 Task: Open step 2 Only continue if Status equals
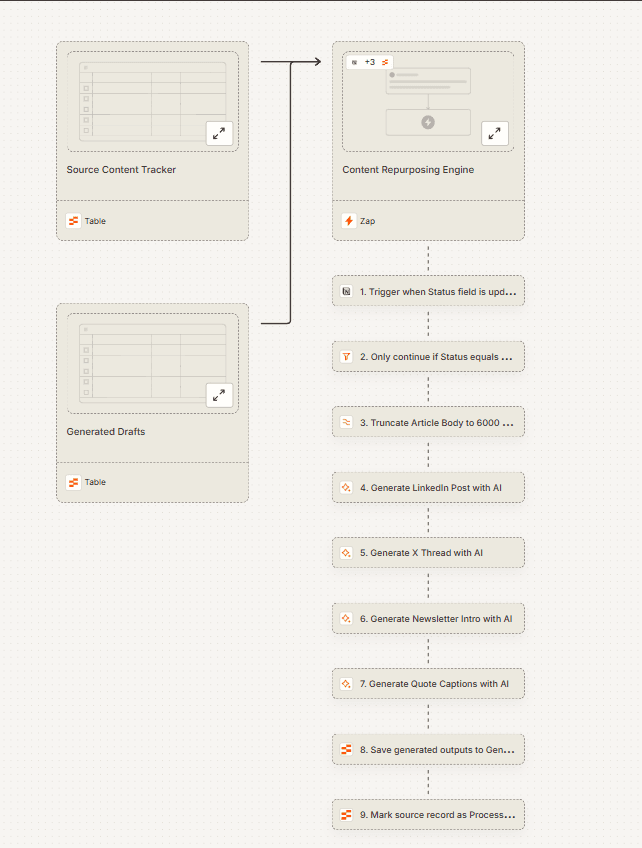pyautogui.click(x=428, y=357)
